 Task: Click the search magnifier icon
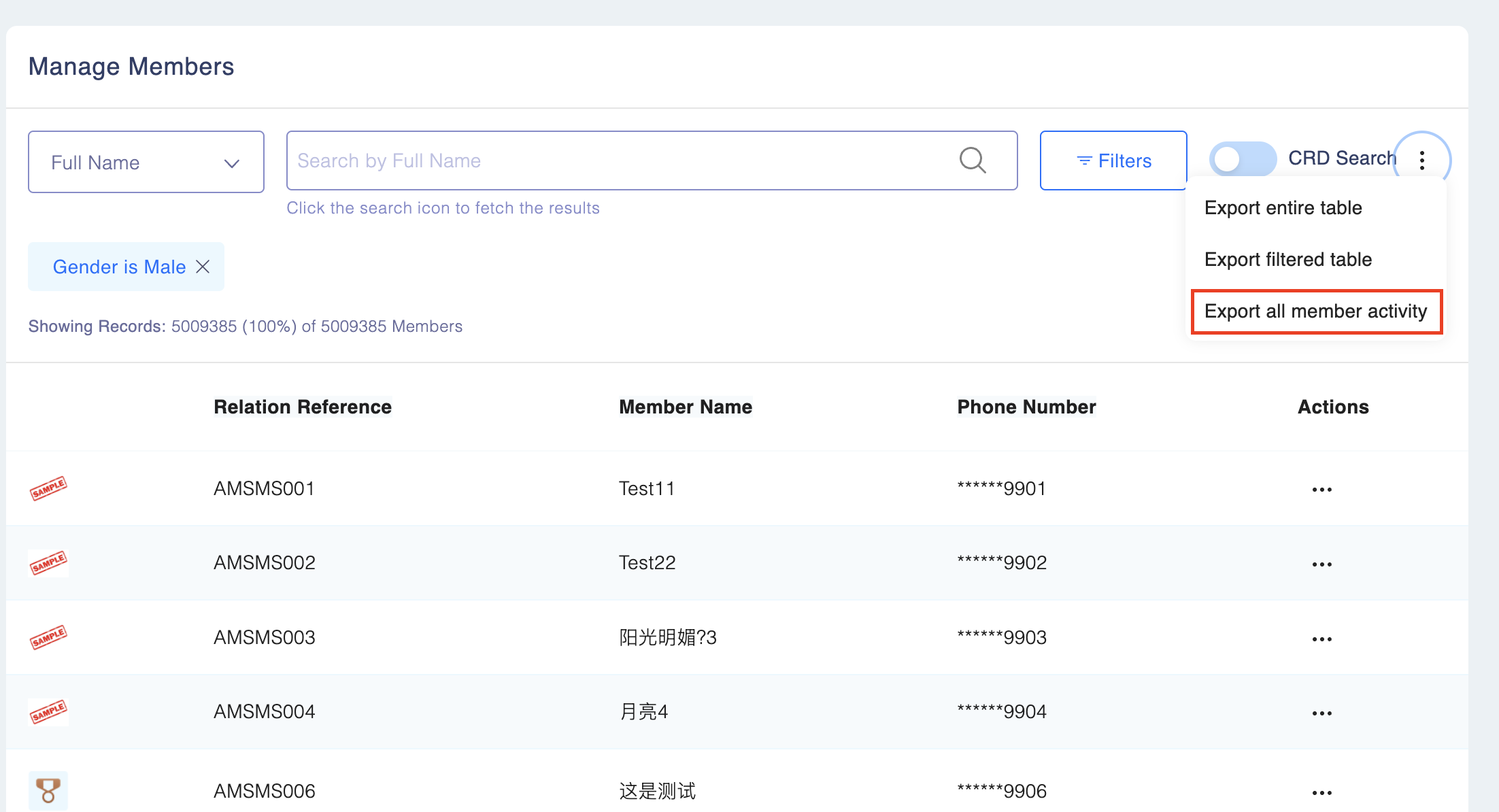(972, 160)
